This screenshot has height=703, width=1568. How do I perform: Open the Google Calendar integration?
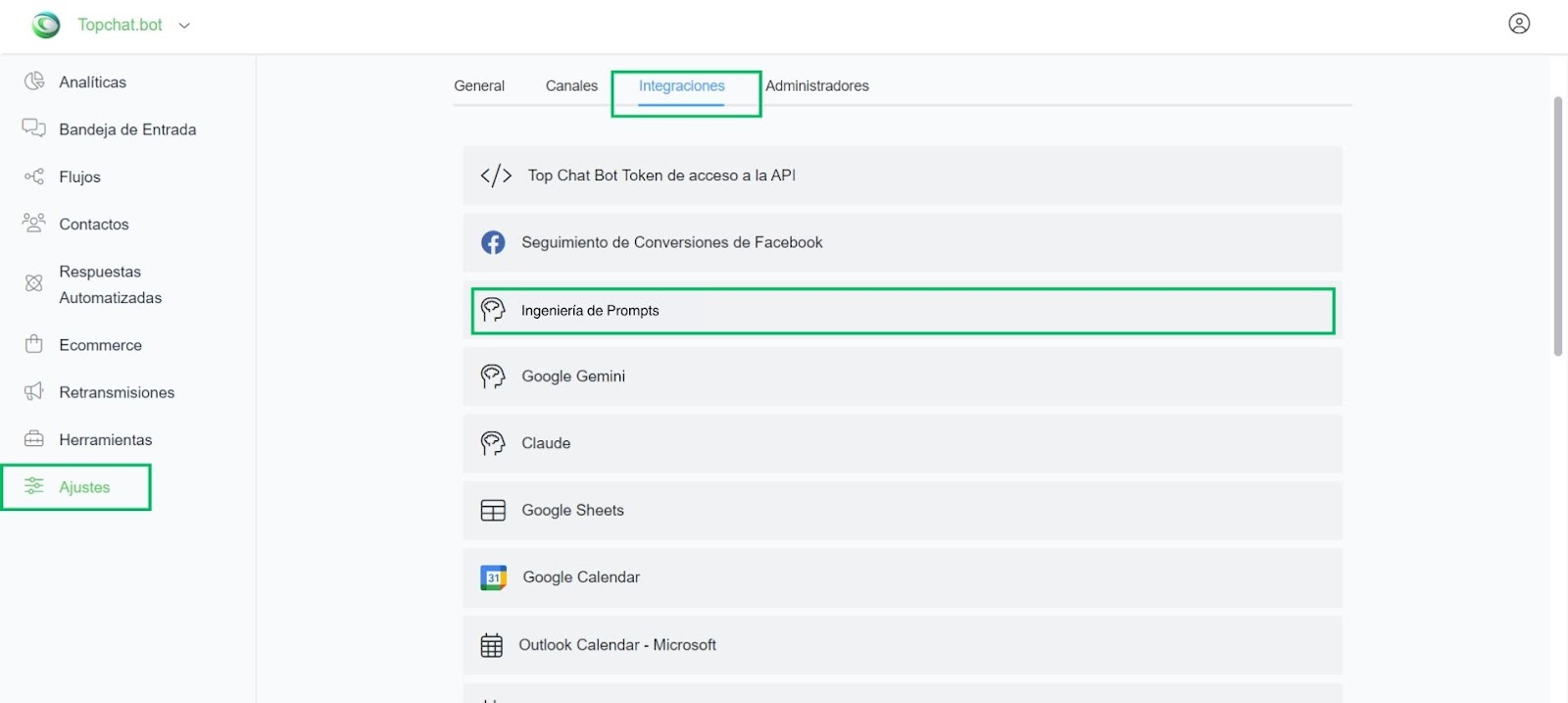(903, 577)
